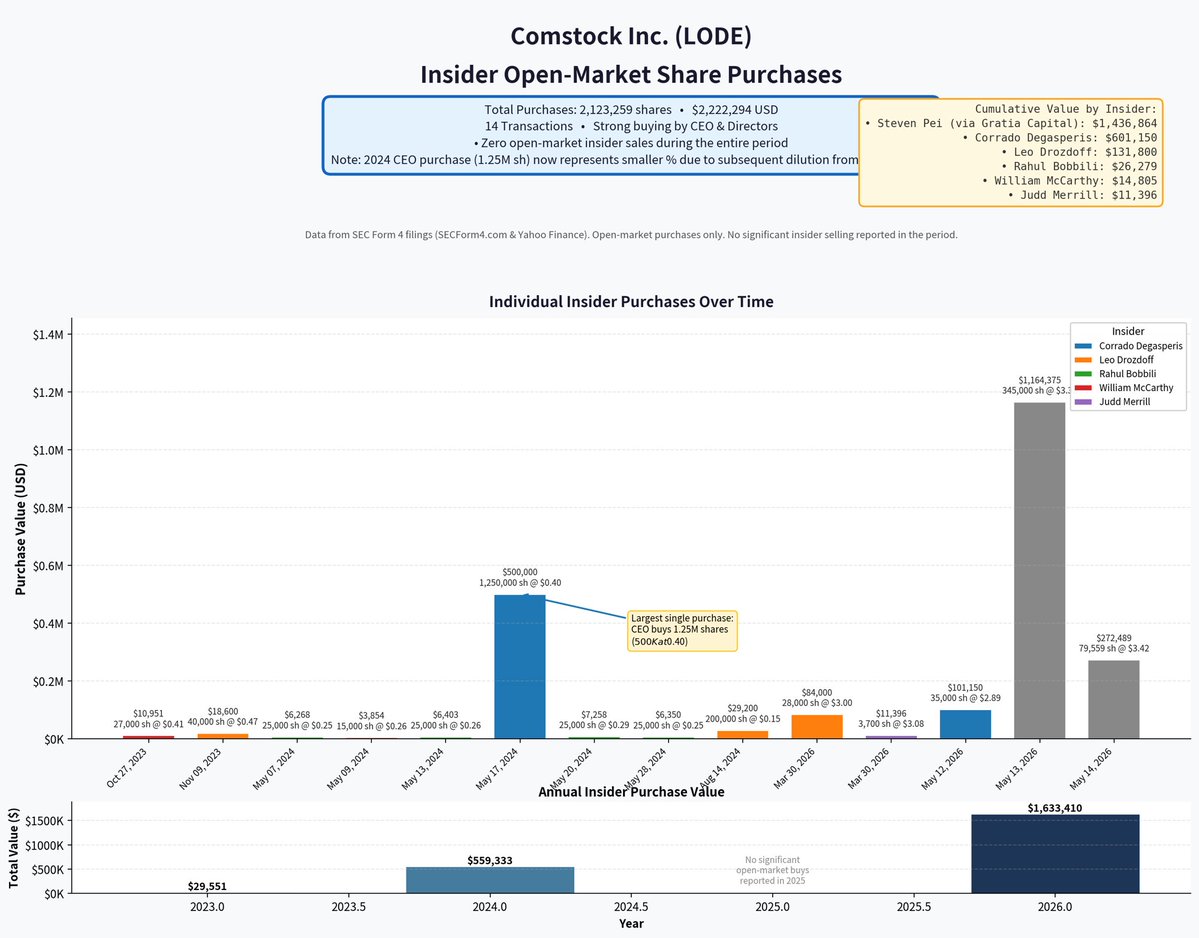Screen dimensions: 1199x938
Task: Click the 'Total Value ($)' axis label
Action: [14, 848]
